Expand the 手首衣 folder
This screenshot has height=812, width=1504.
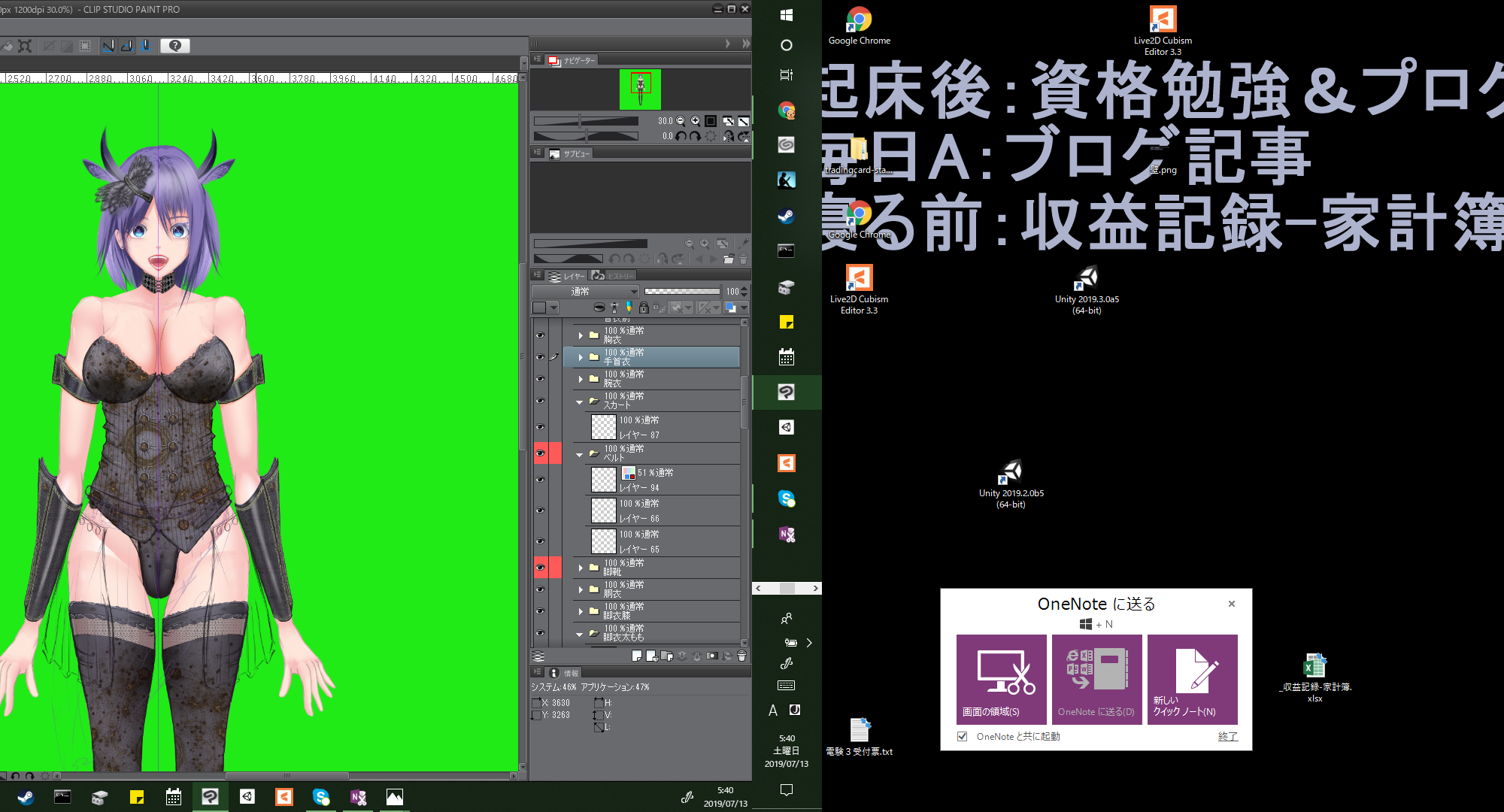pyautogui.click(x=581, y=357)
